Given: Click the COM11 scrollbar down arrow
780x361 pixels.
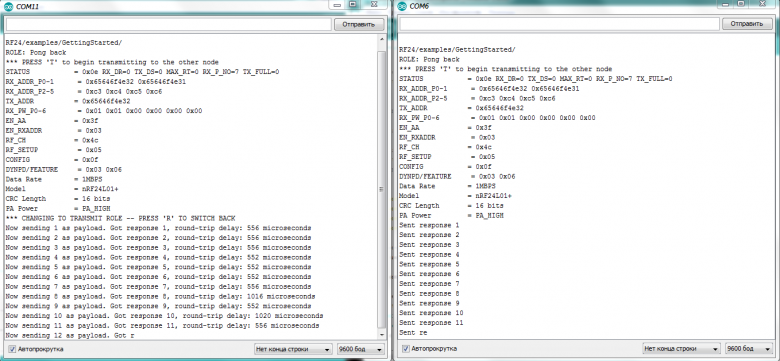Looking at the screenshot, I should (x=382, y=336).
